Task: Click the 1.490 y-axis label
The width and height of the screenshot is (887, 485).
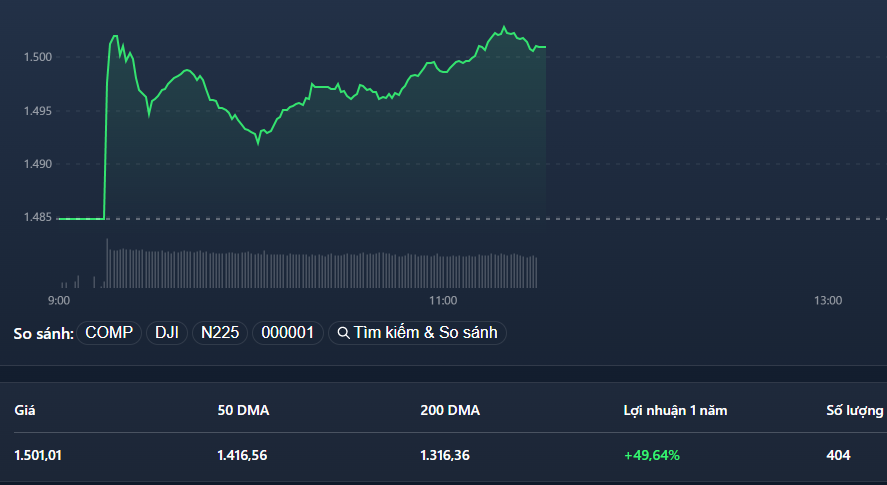Action: click(38, 164)
